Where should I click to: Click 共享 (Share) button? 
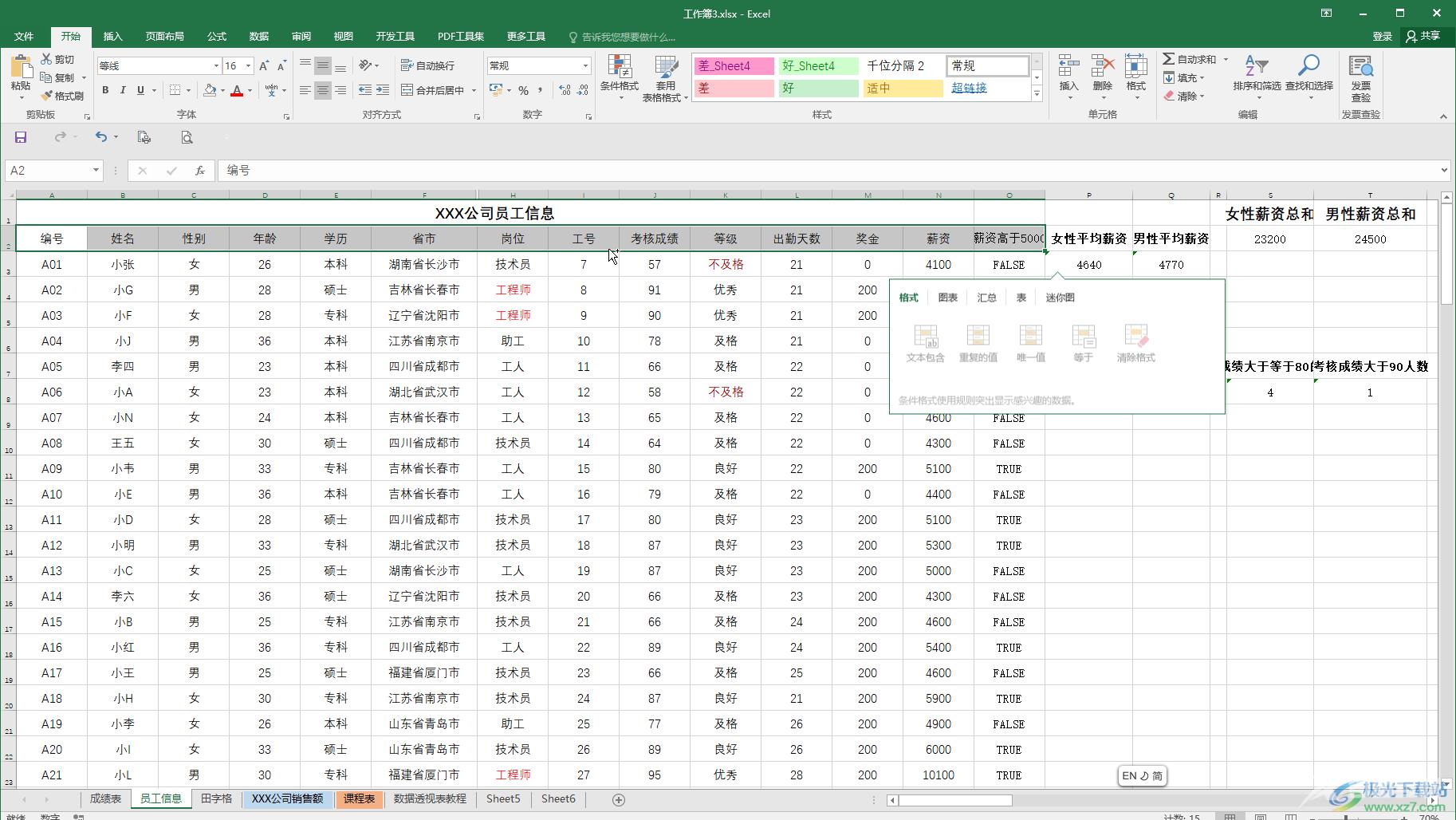click(x=1423, y=36)
